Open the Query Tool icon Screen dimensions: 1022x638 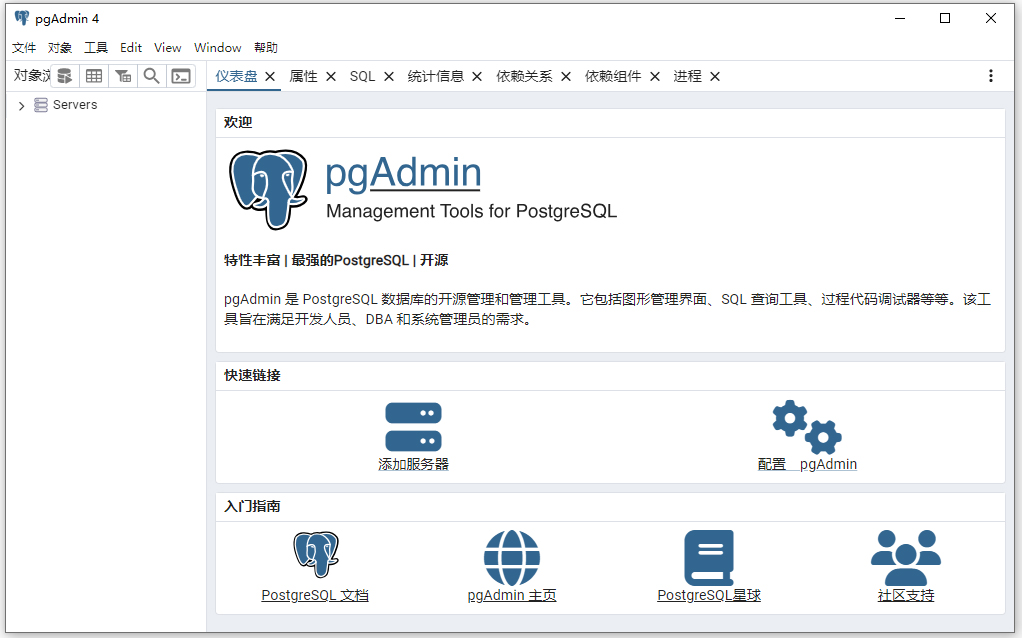64,76
